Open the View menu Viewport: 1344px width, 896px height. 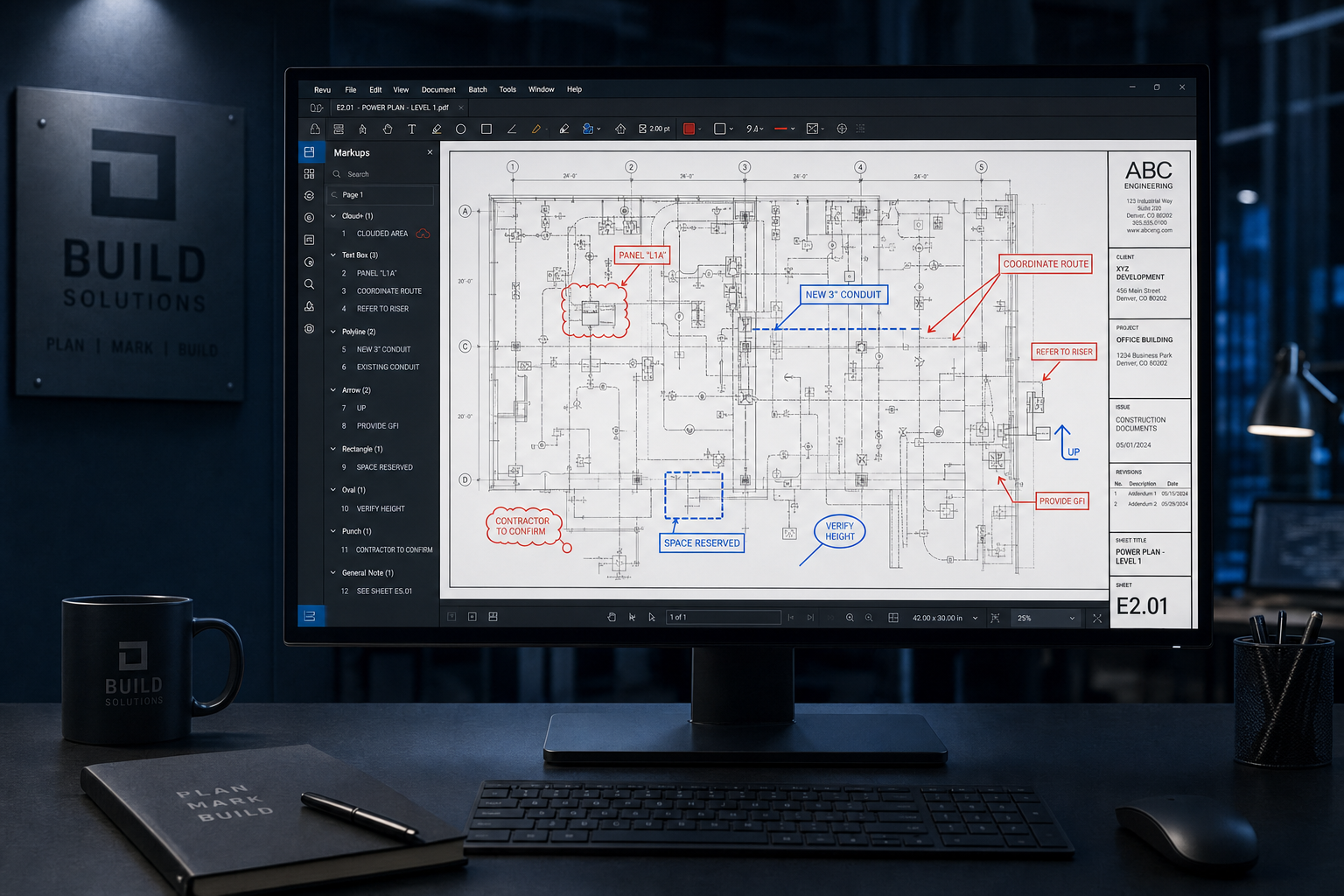tap(401, 89)
